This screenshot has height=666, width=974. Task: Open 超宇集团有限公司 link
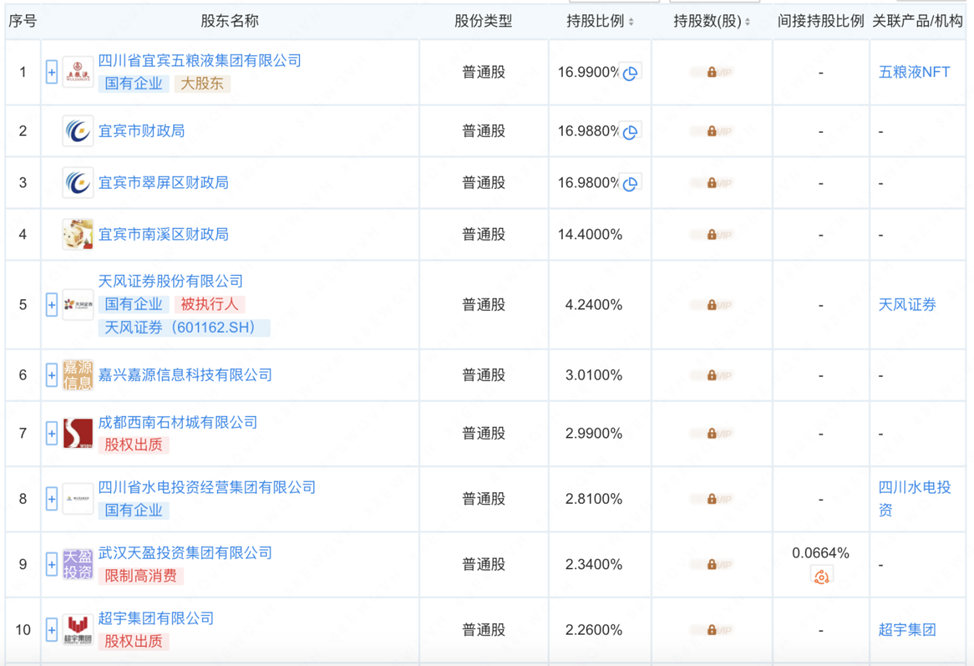[156, 618]
